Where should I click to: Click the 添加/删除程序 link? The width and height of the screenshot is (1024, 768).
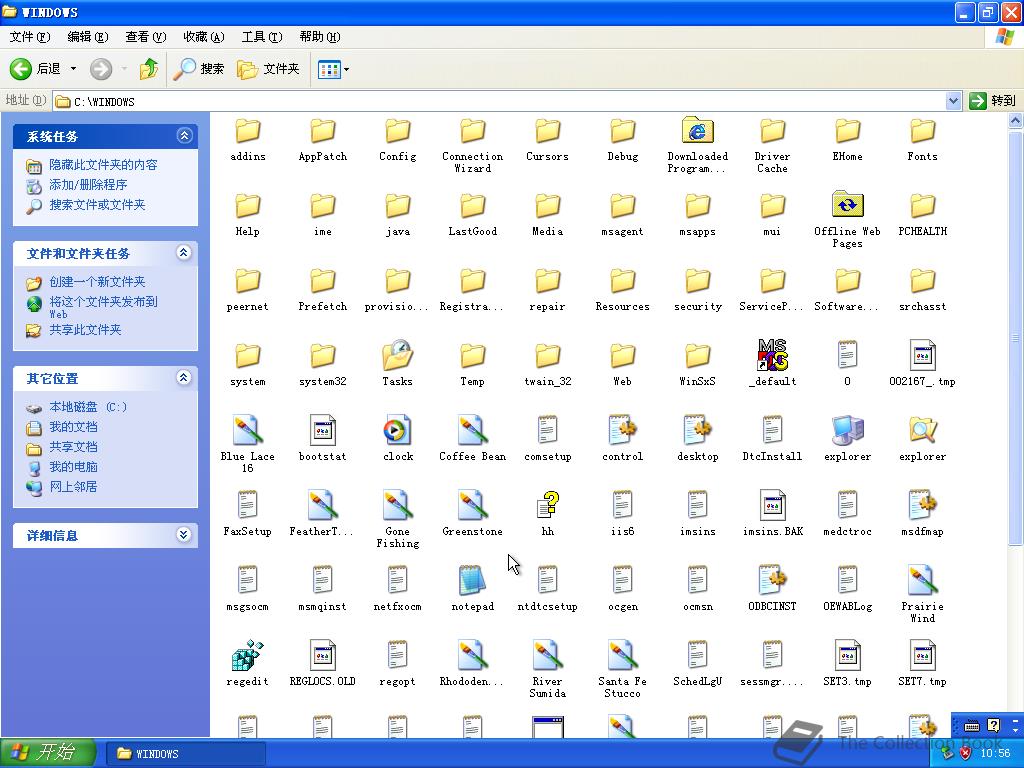coord(88,185)
